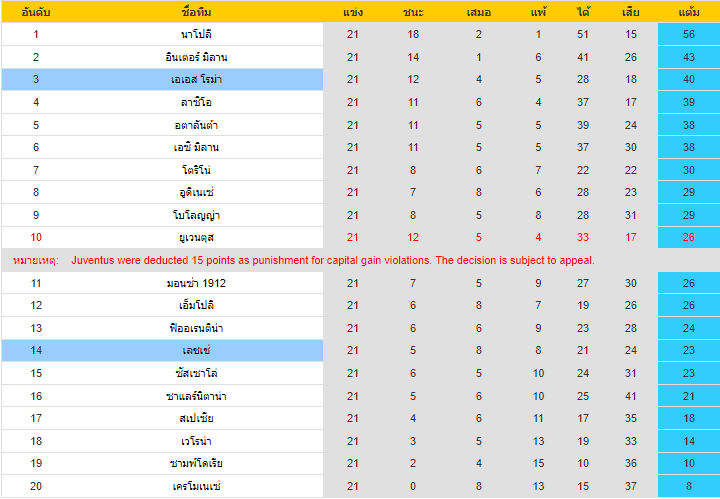Click the ยูเวนตุส team name
The width and height of the screenshot is (720, 499).
coord(196,238)
